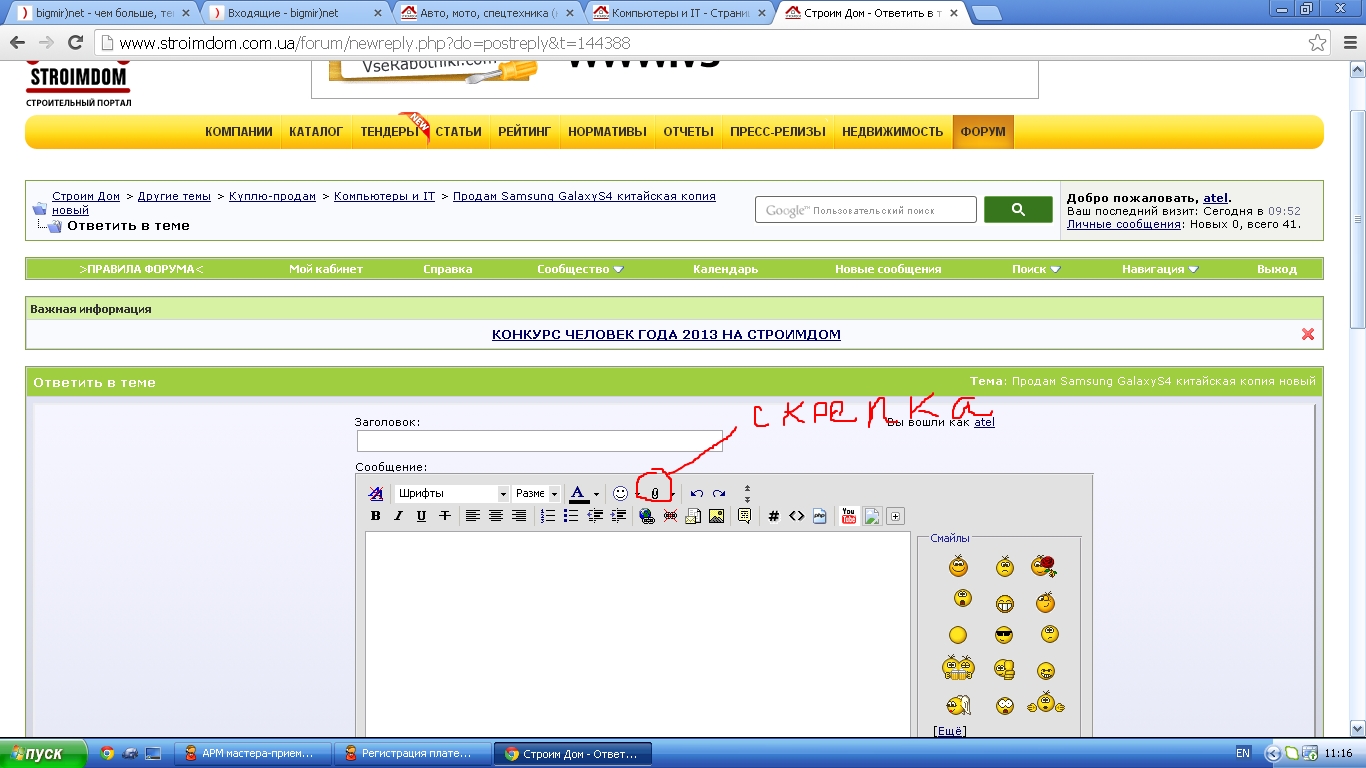Insert the sunglasses smiley
1366x768 pixels.
click(x=1004, y=635)
